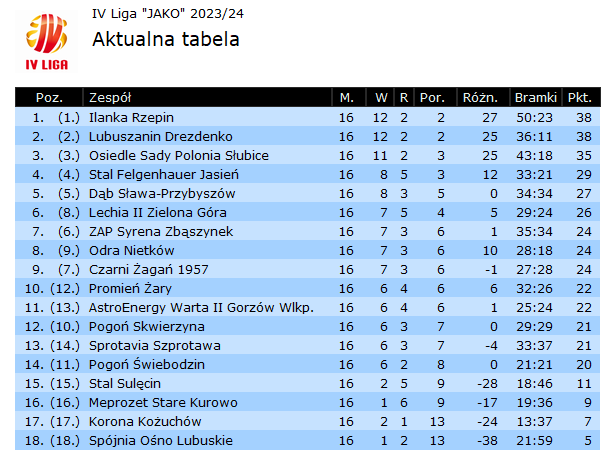Click the Poz. column header

49,97
